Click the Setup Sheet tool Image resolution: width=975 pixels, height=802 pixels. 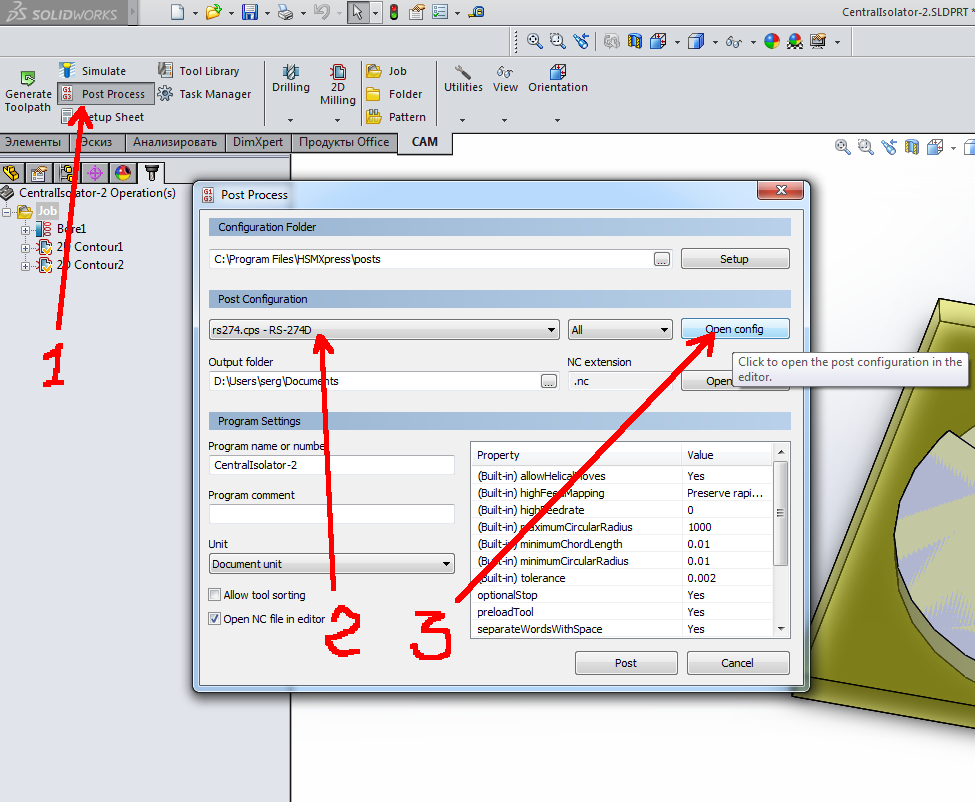coord(103,117)
